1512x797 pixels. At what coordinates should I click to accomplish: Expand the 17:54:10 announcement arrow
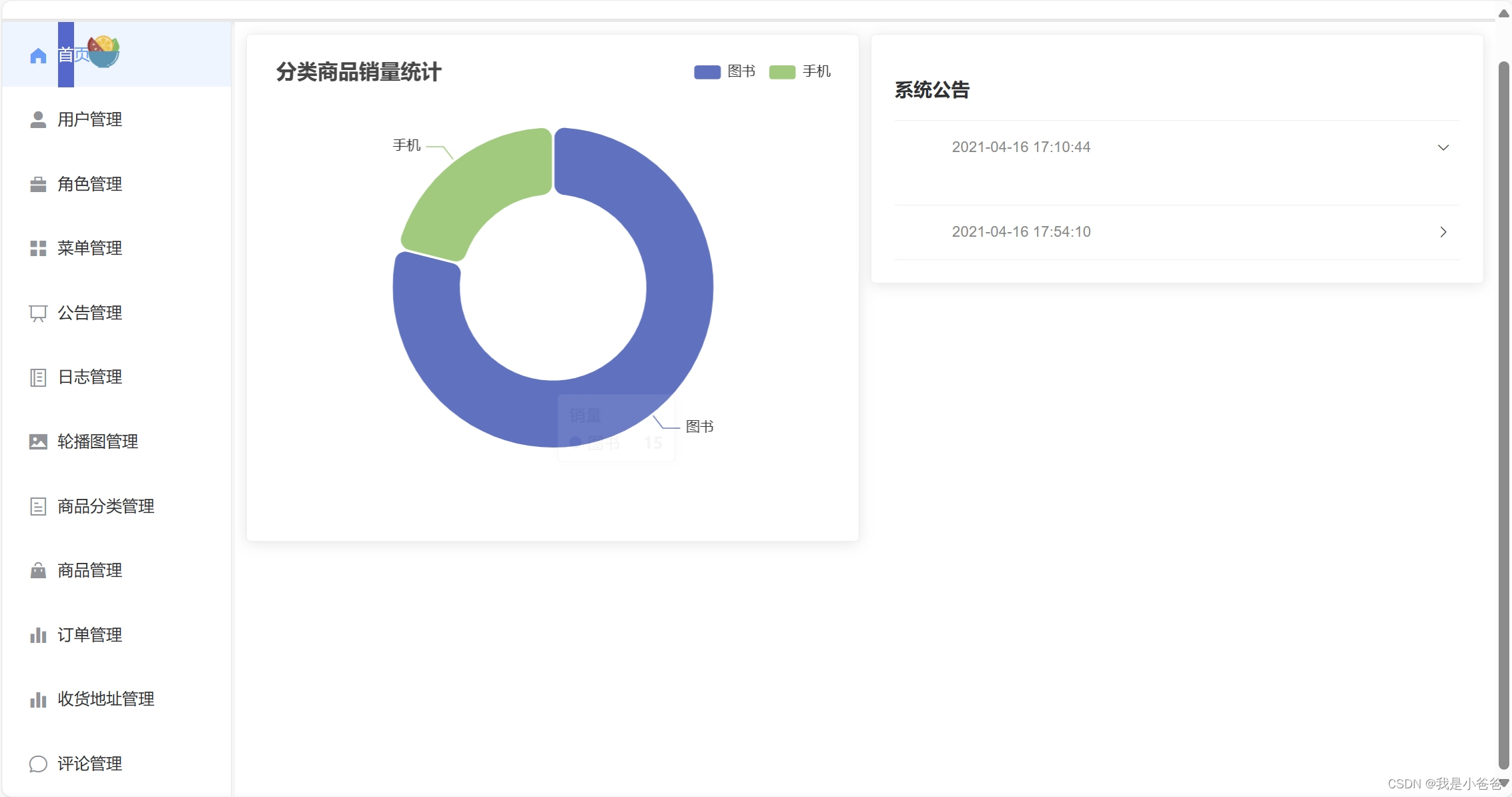[x=1443, y=232]
